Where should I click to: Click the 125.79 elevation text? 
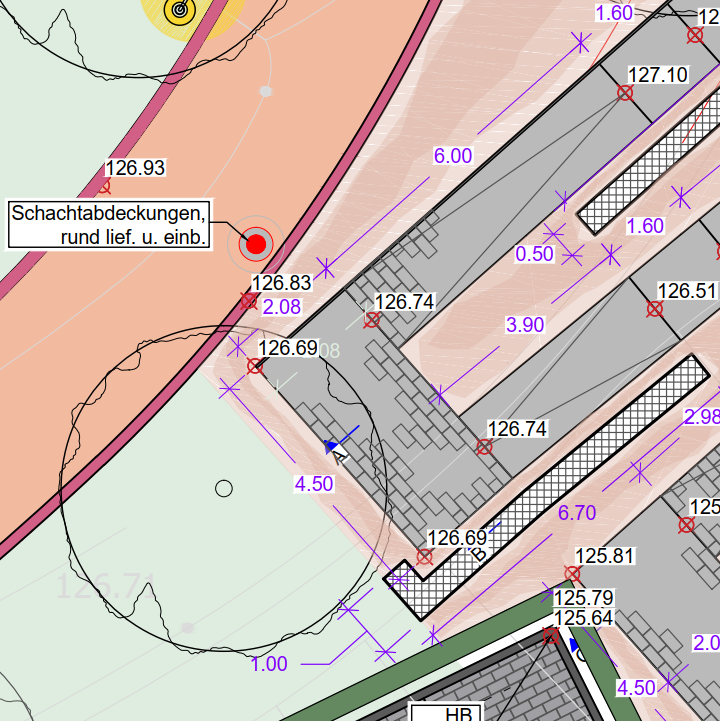583,598
